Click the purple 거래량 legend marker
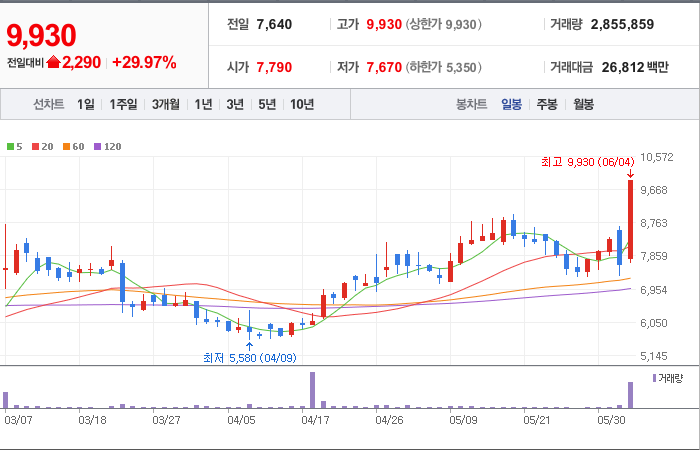700x450 pixels. (x=654, y=378)
